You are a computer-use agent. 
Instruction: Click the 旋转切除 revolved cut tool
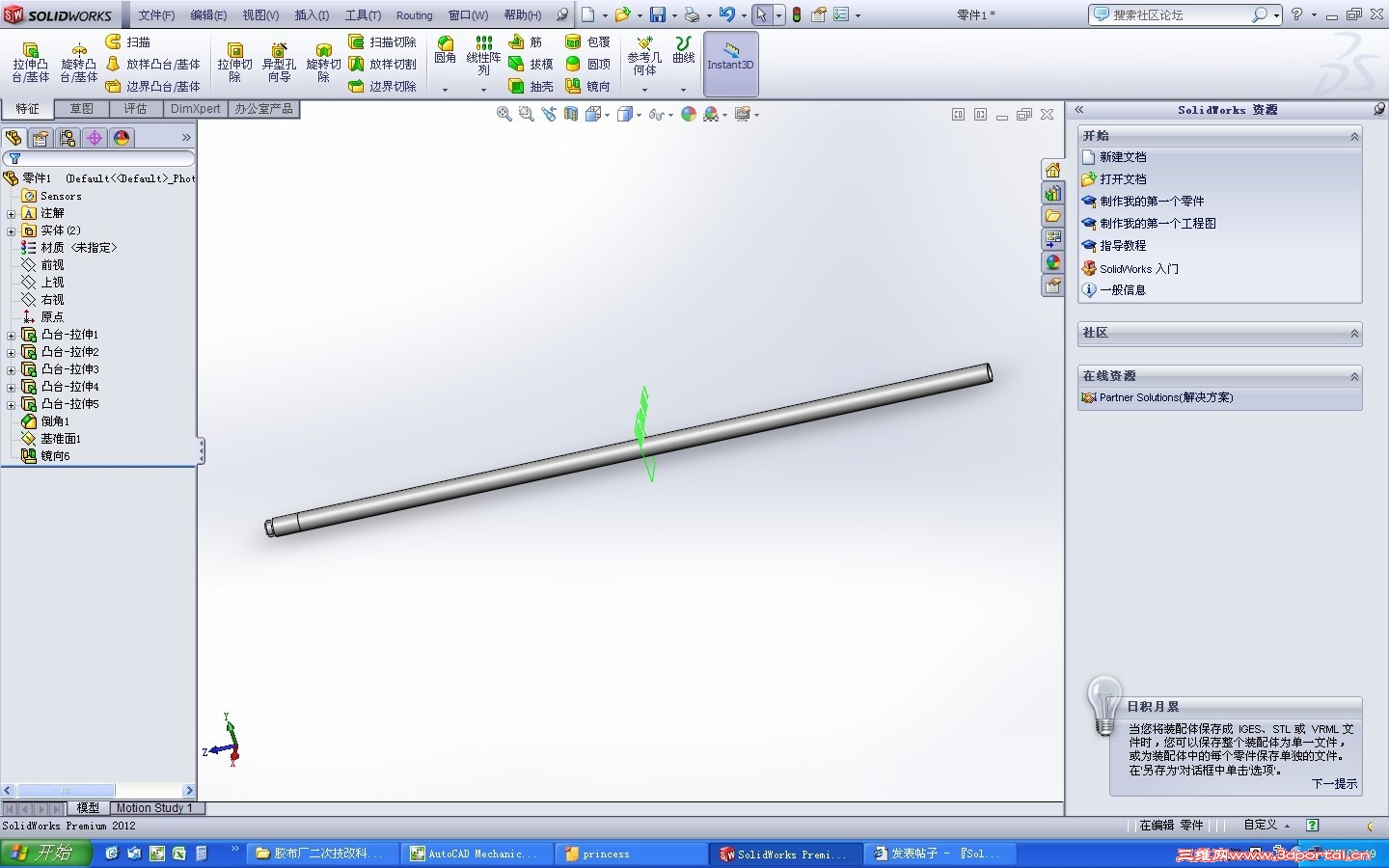pyautogui.click(x=323, y=61)
